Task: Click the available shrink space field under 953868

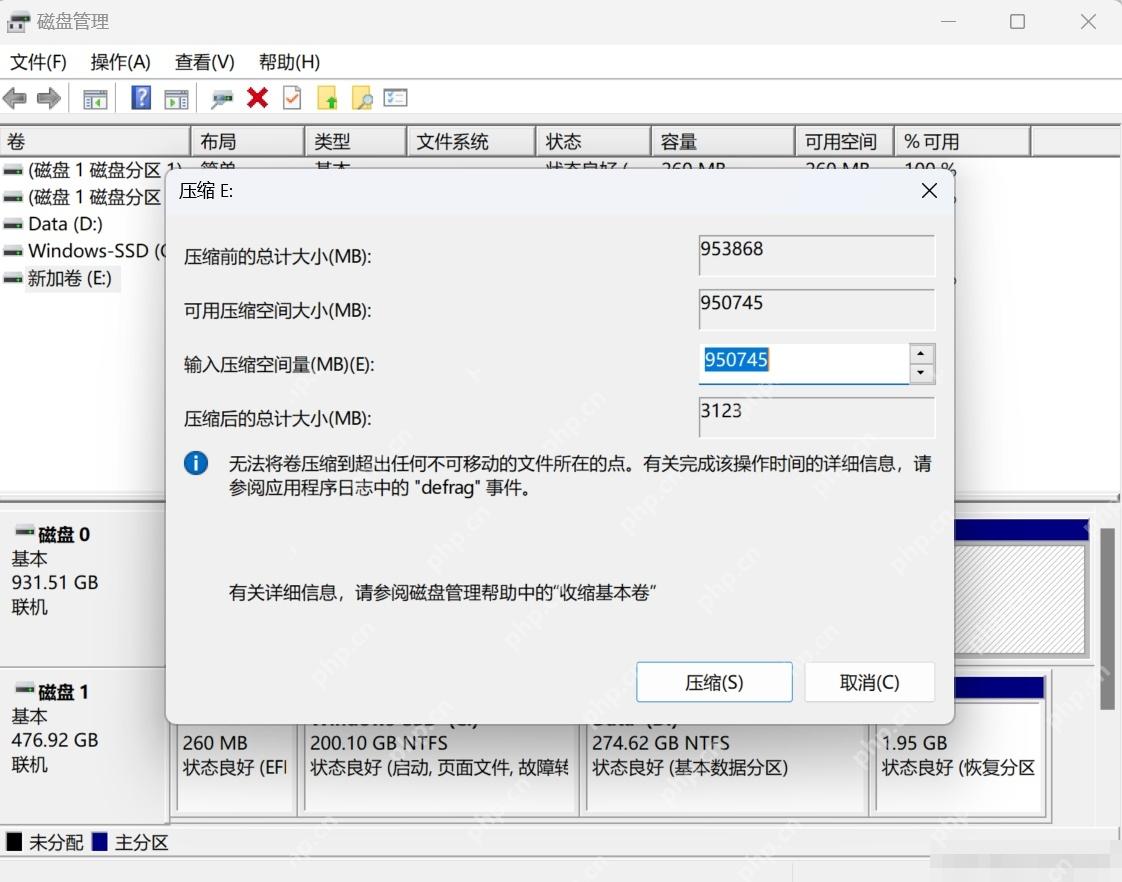Action: pyautogui.click(x=816, y=310)
